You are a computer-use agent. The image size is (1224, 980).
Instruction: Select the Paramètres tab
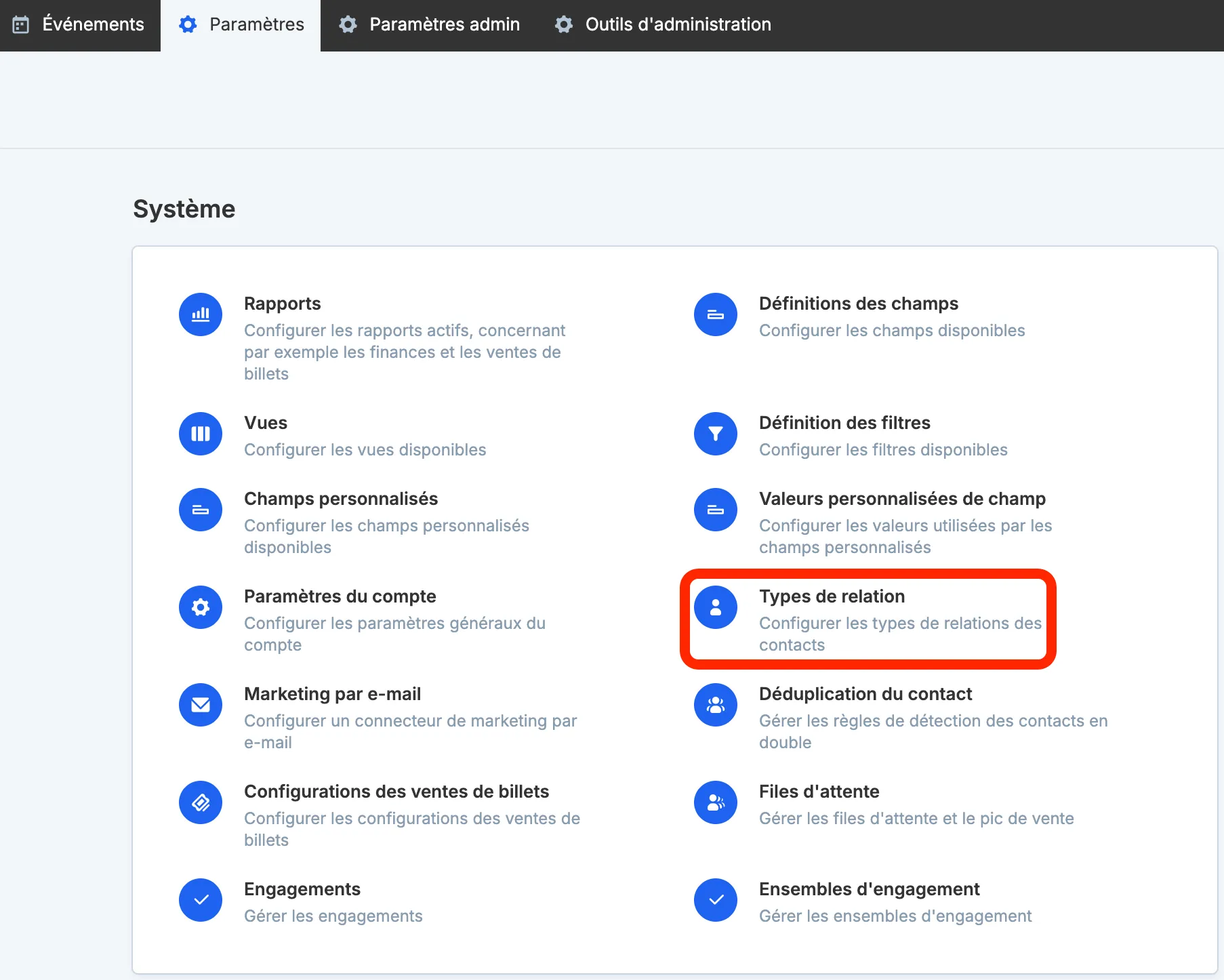(241, 25)
